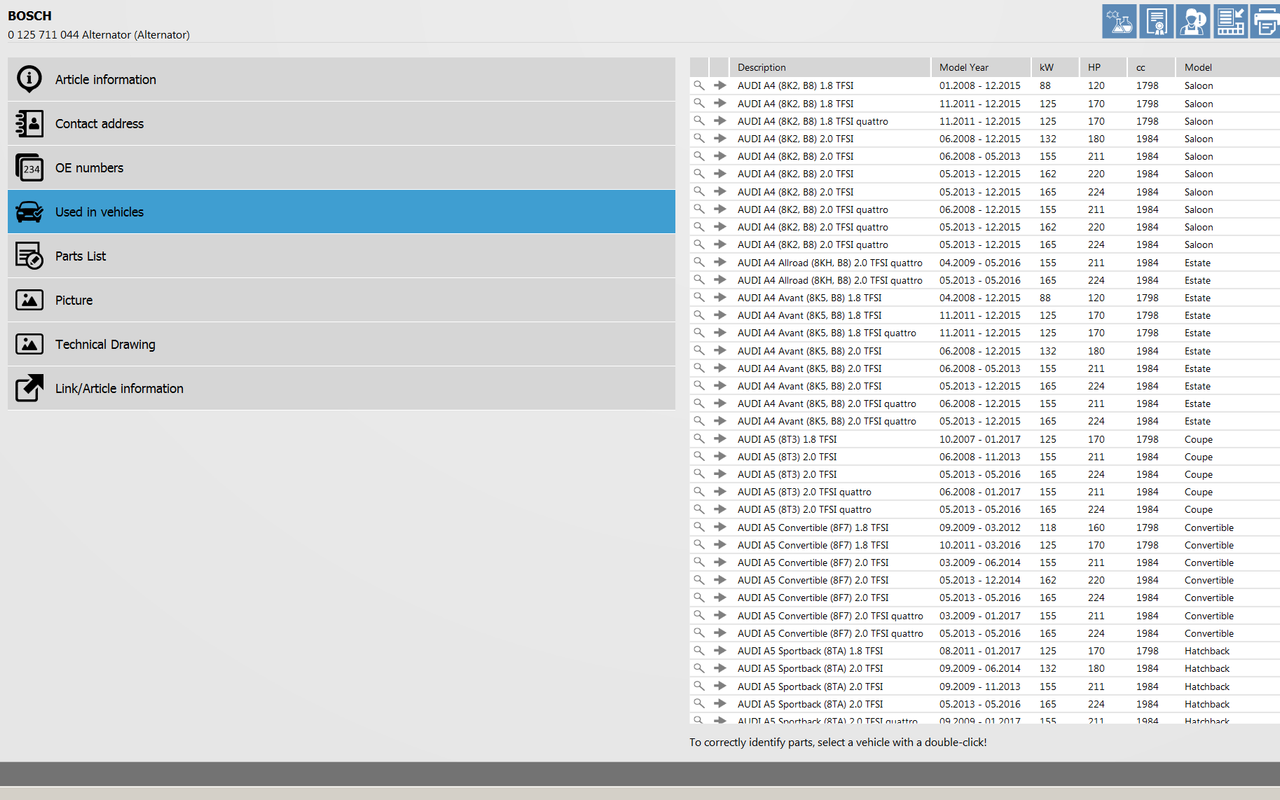The height and width of the screenshot is (800, 1280).
Task: Open the chemistry flasks icon in top toolbar
Action: 1119,21
